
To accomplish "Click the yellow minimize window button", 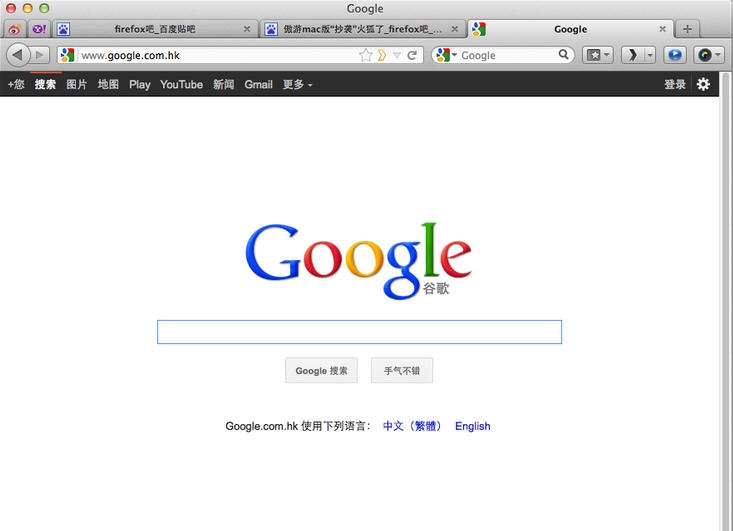I will tap(28, 8).
